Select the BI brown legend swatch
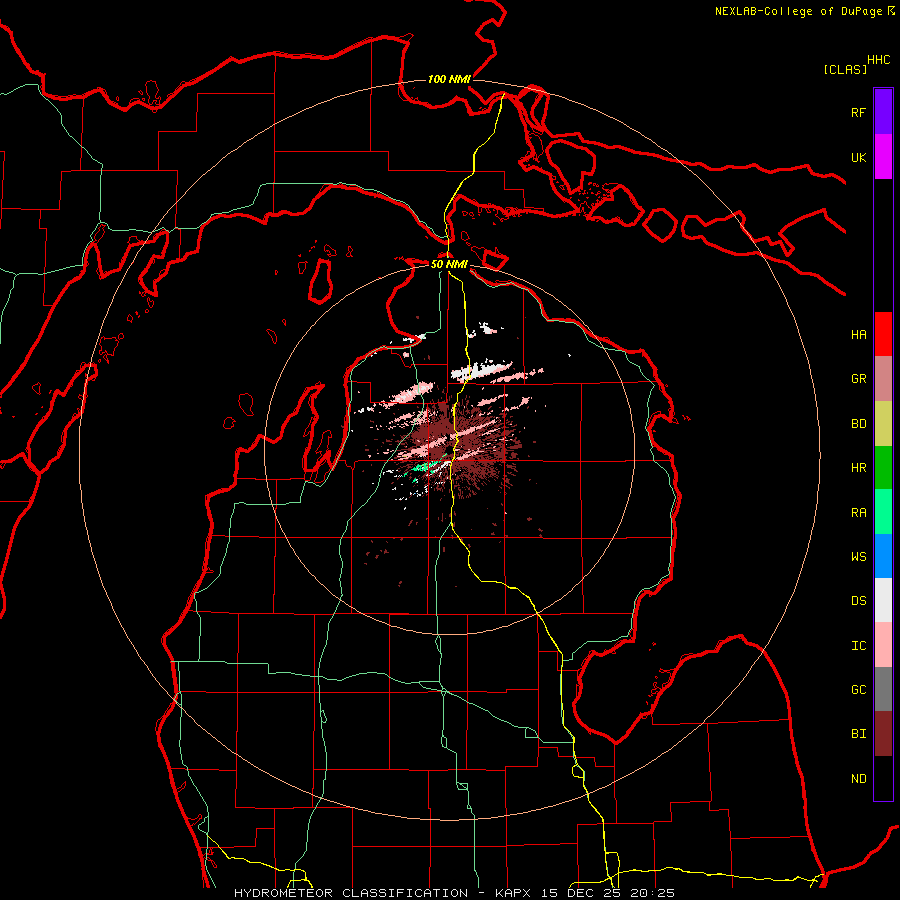The width and height of the screenshot is (900, 900). click(x=883, y=734)
